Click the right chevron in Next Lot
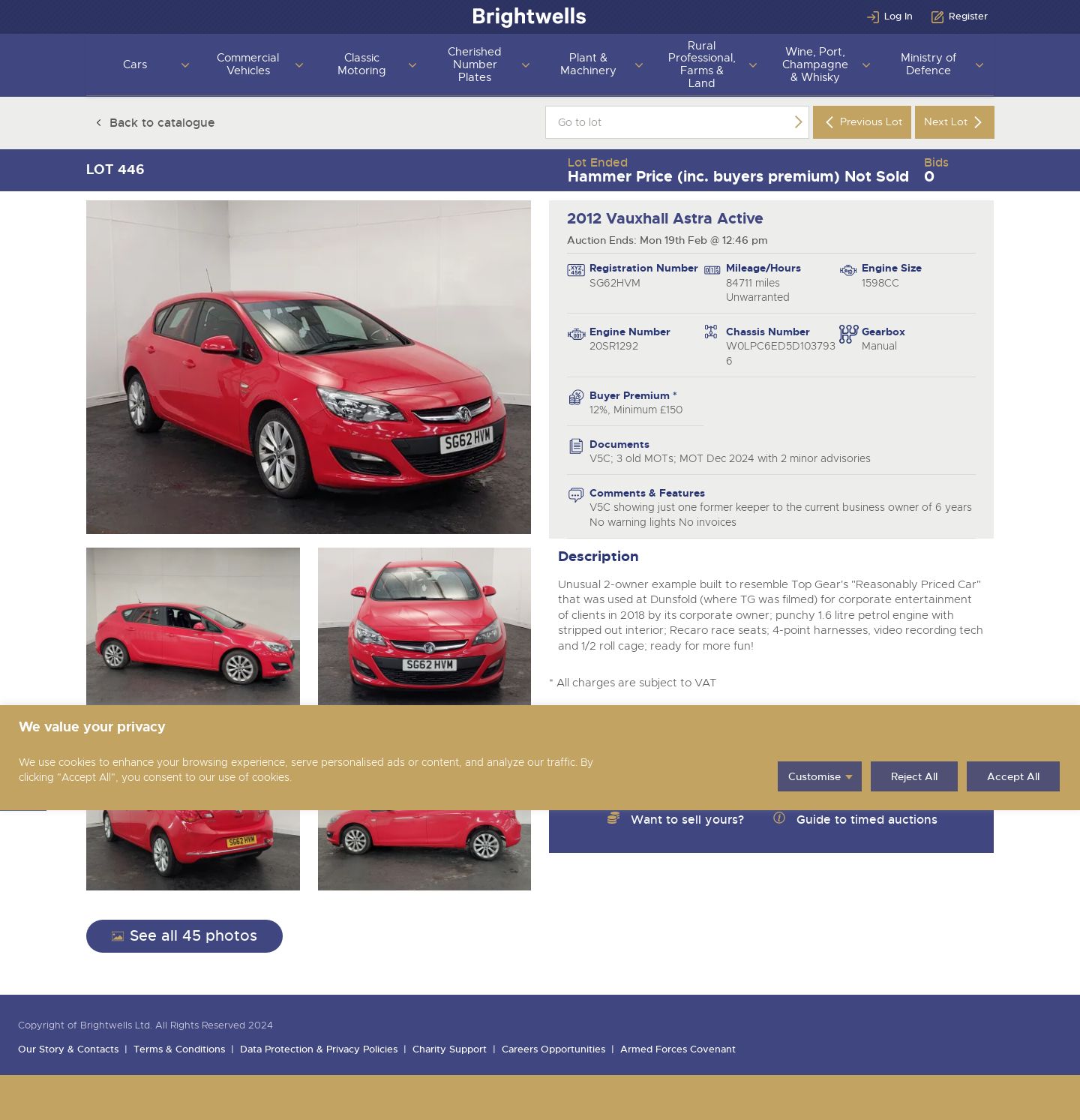 pos(977,122)
